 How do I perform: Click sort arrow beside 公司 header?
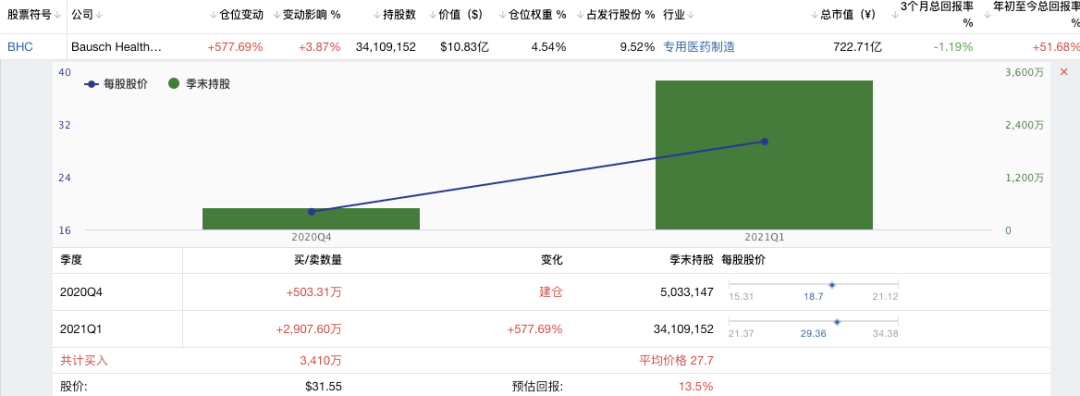(100, 14)
